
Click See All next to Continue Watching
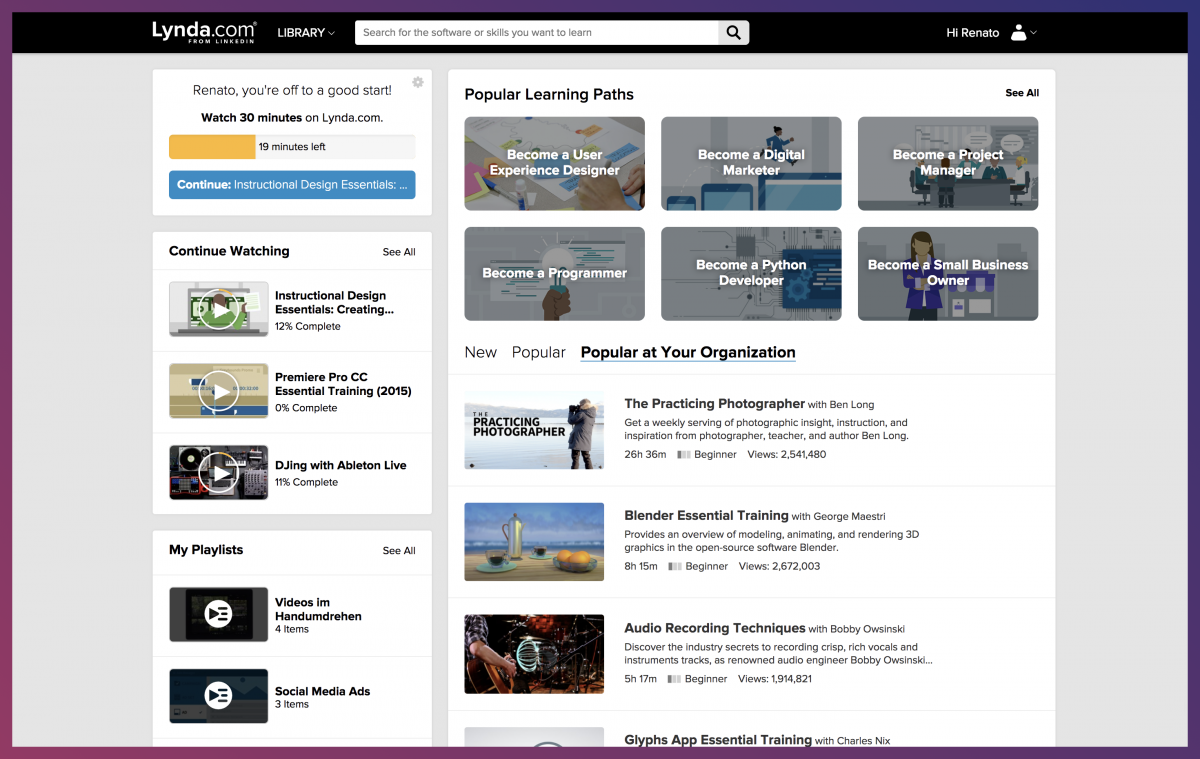(x=398, y=252)
